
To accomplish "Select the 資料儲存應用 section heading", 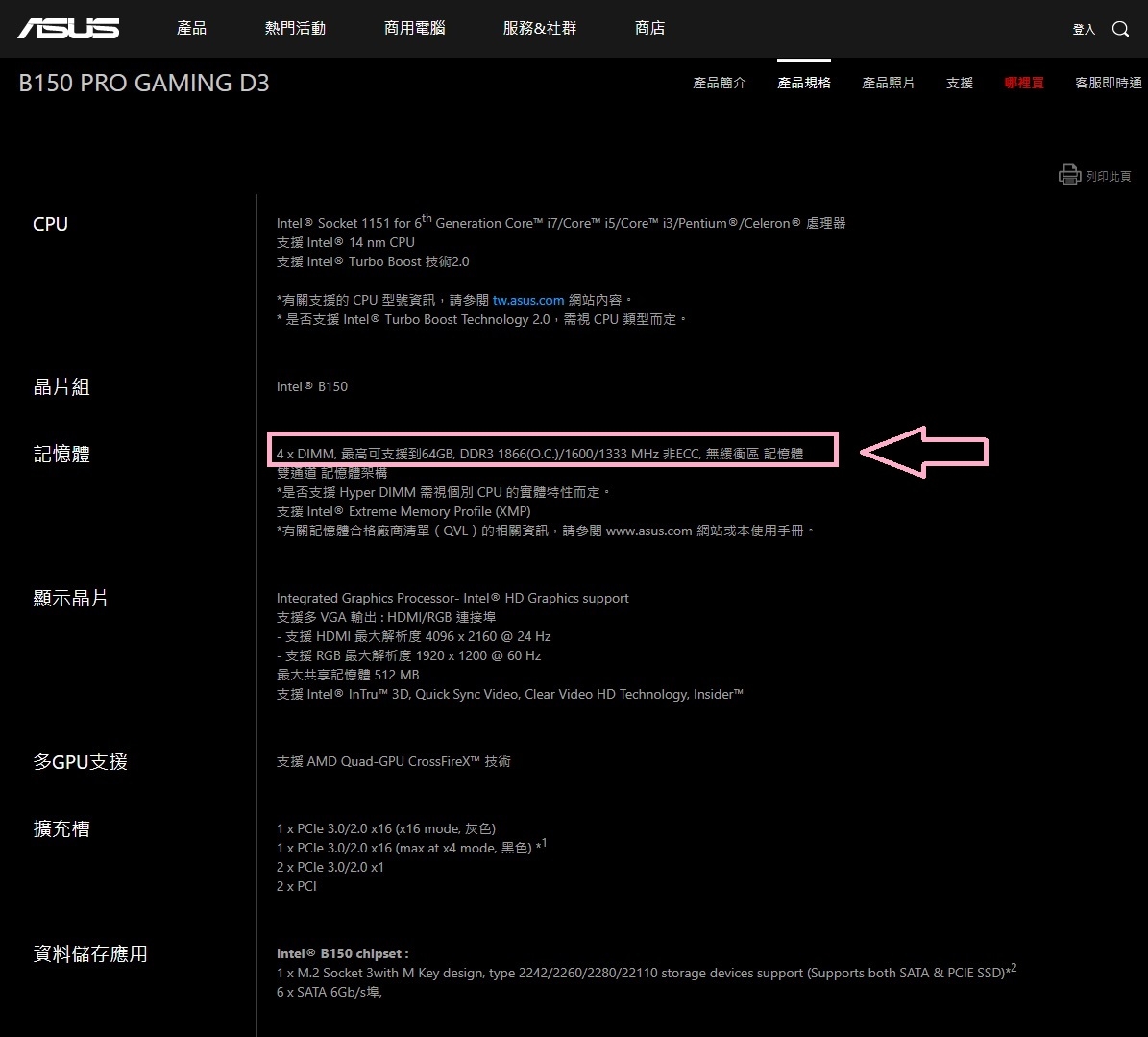I will 90,953.
